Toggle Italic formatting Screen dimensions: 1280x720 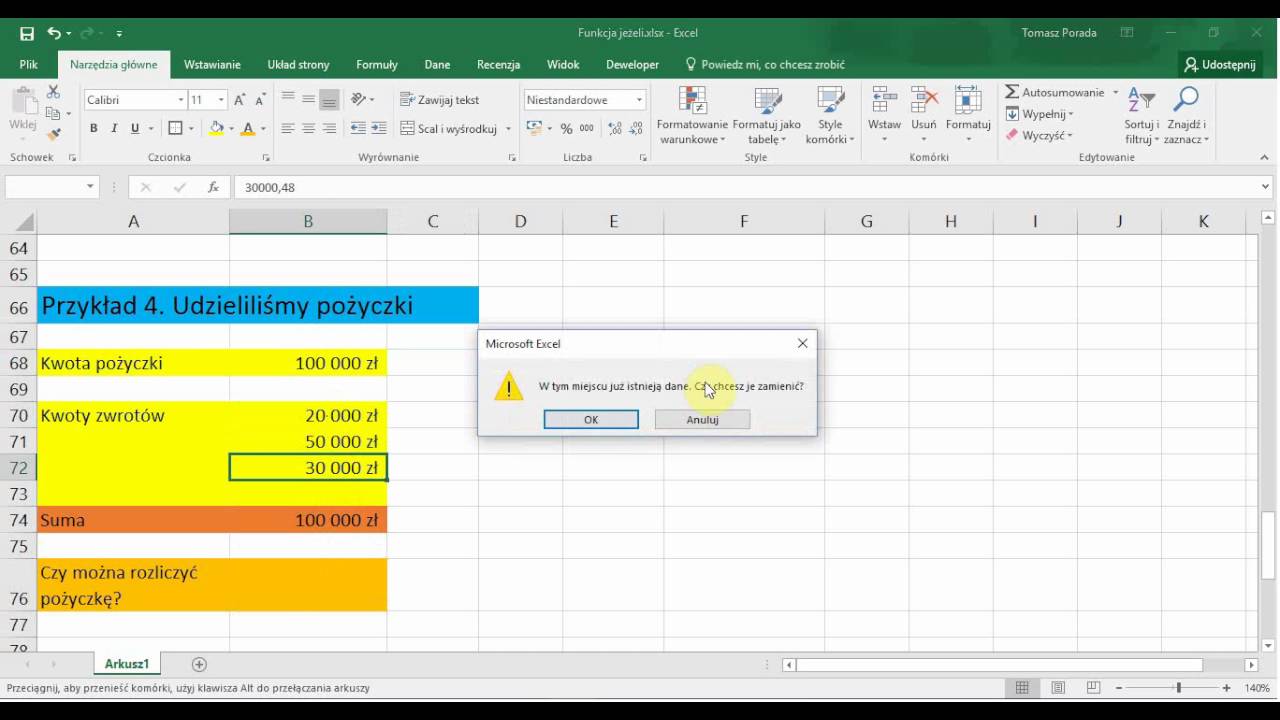point(114,128)
